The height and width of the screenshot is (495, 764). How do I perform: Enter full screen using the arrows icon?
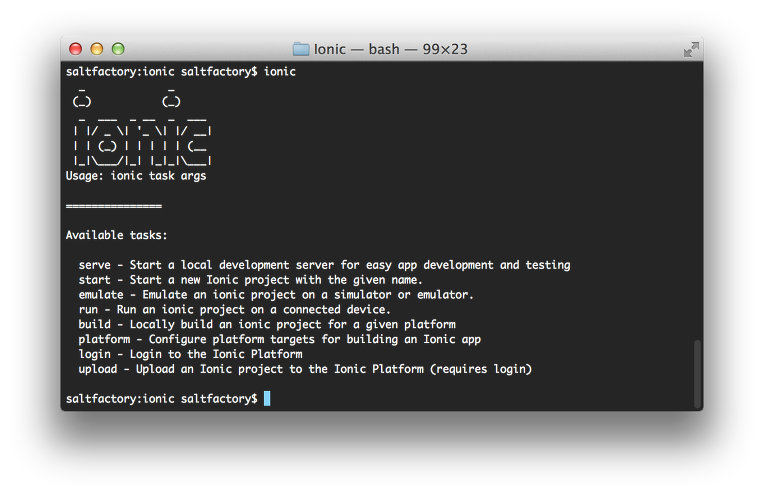click(x=690, y=49)
